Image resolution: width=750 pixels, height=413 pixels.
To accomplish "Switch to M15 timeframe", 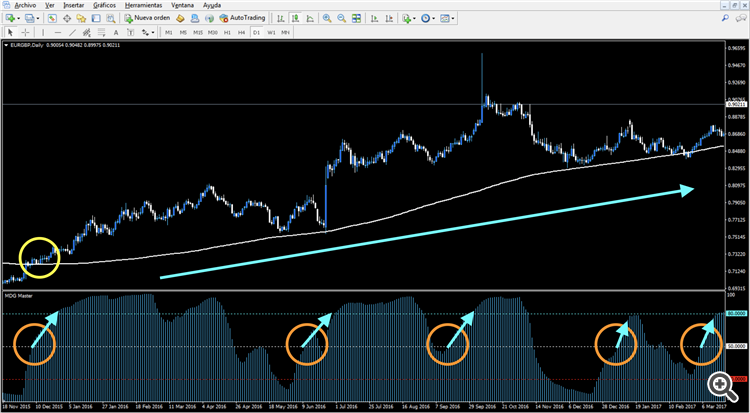I will pyautogui.click(x=198, y=32).
